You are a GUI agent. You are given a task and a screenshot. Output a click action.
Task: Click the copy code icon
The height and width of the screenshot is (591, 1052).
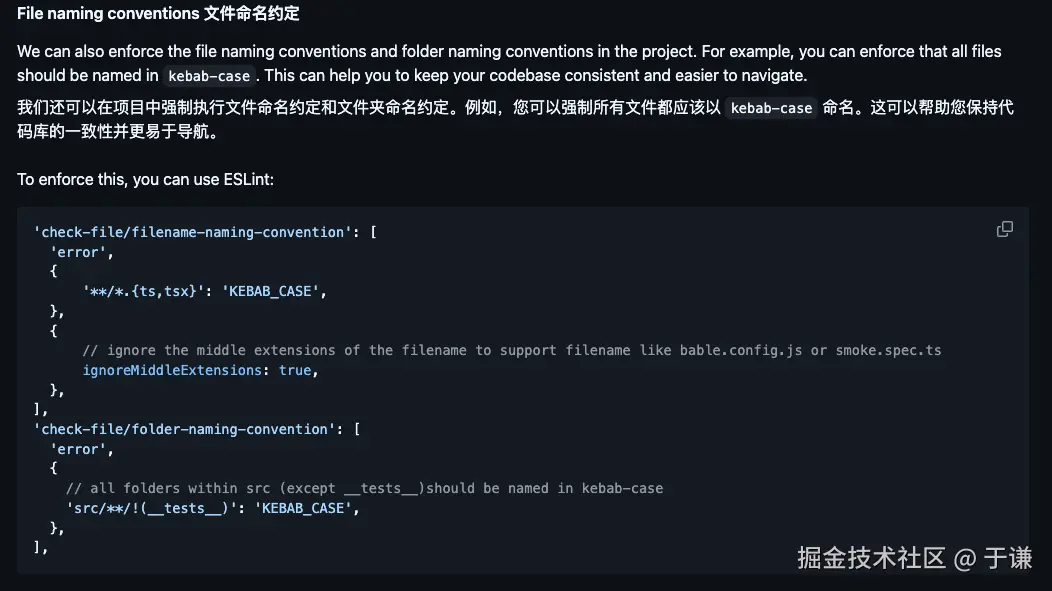coord(1004,229)
